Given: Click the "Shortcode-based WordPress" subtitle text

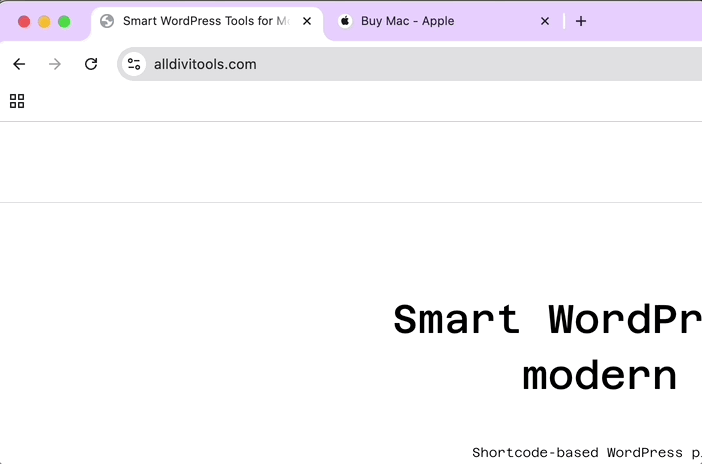Looking at the screenshot, I should 585,452.
